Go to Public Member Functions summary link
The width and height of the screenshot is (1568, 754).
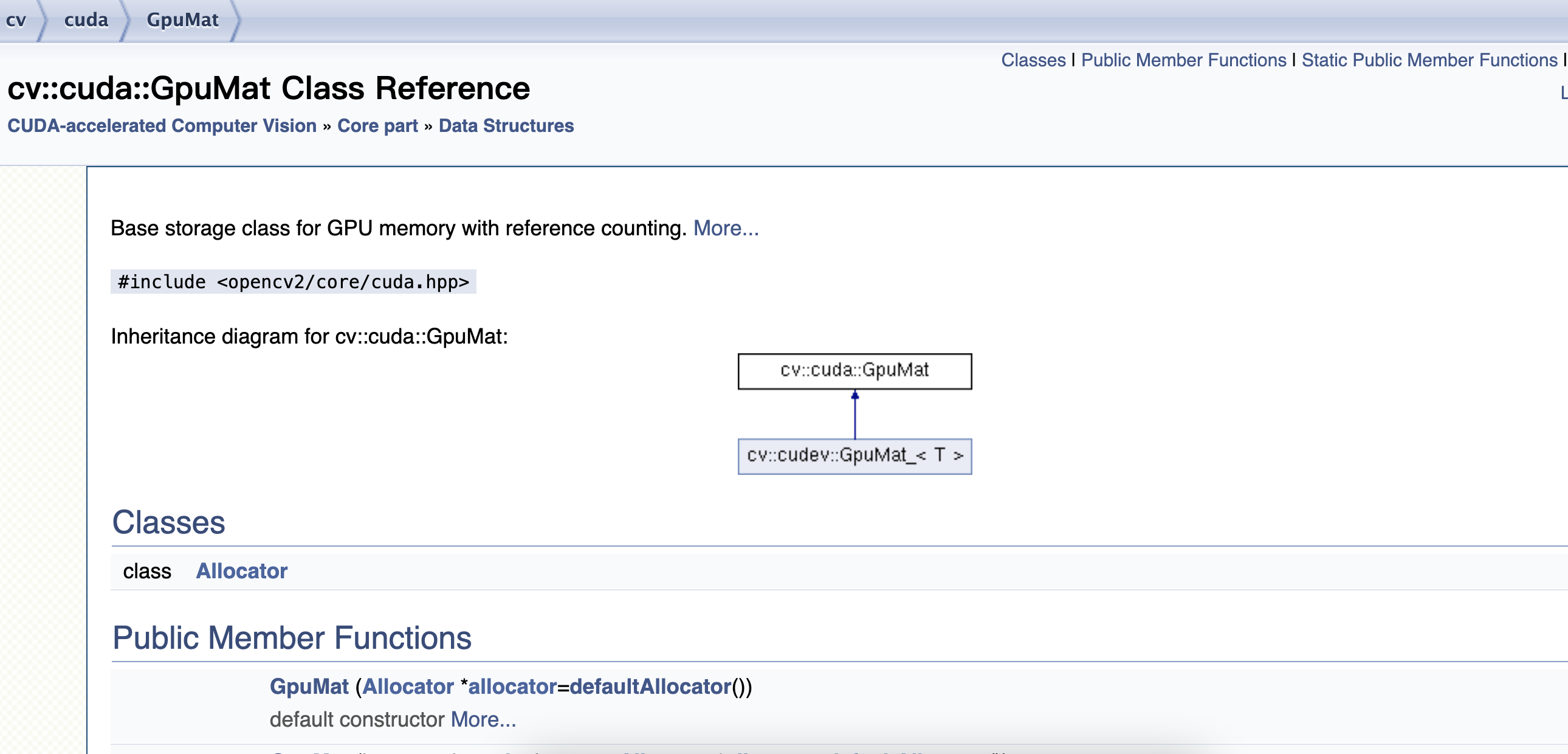tap(1183, 60)
